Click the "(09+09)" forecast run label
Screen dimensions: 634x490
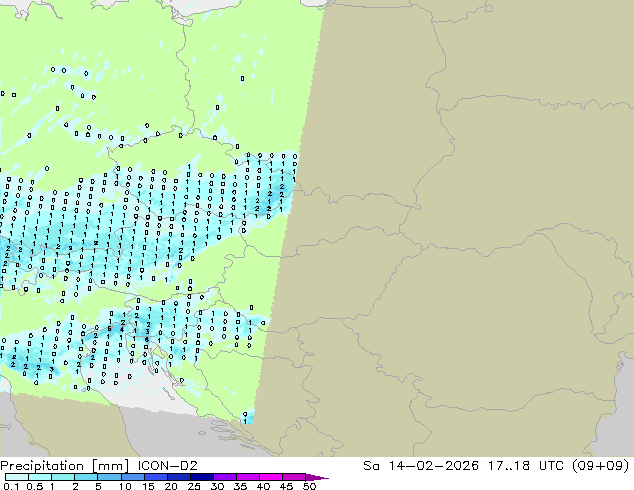coord(600,466)
